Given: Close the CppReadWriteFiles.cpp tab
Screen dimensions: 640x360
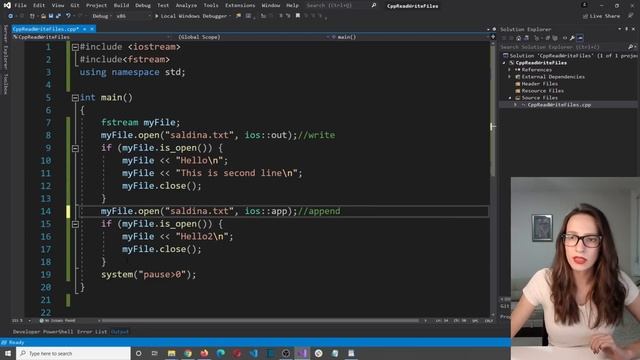Looking at the screenshot, I should pos(92,29).
